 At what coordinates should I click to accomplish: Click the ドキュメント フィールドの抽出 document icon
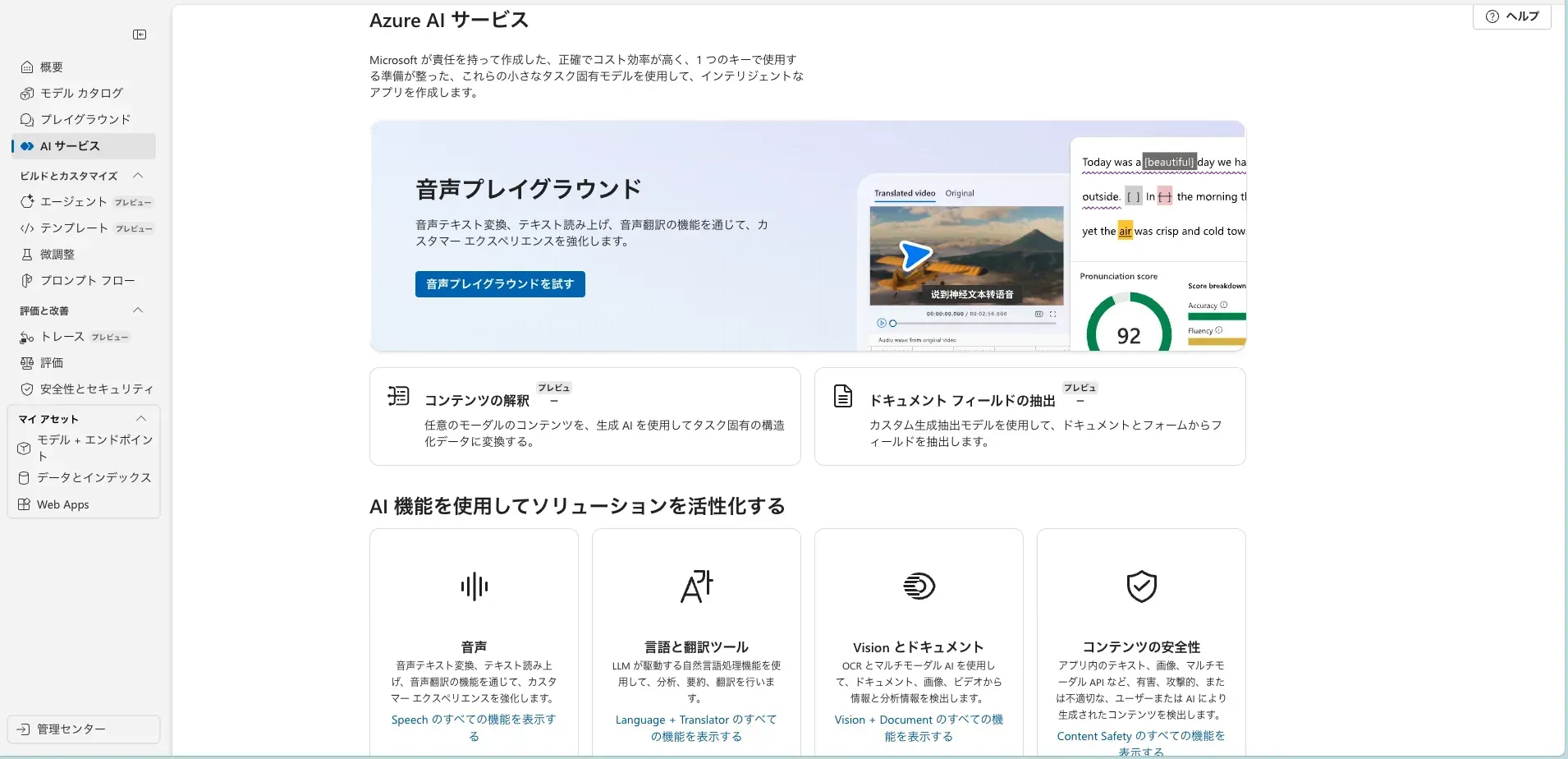(843, 396)
